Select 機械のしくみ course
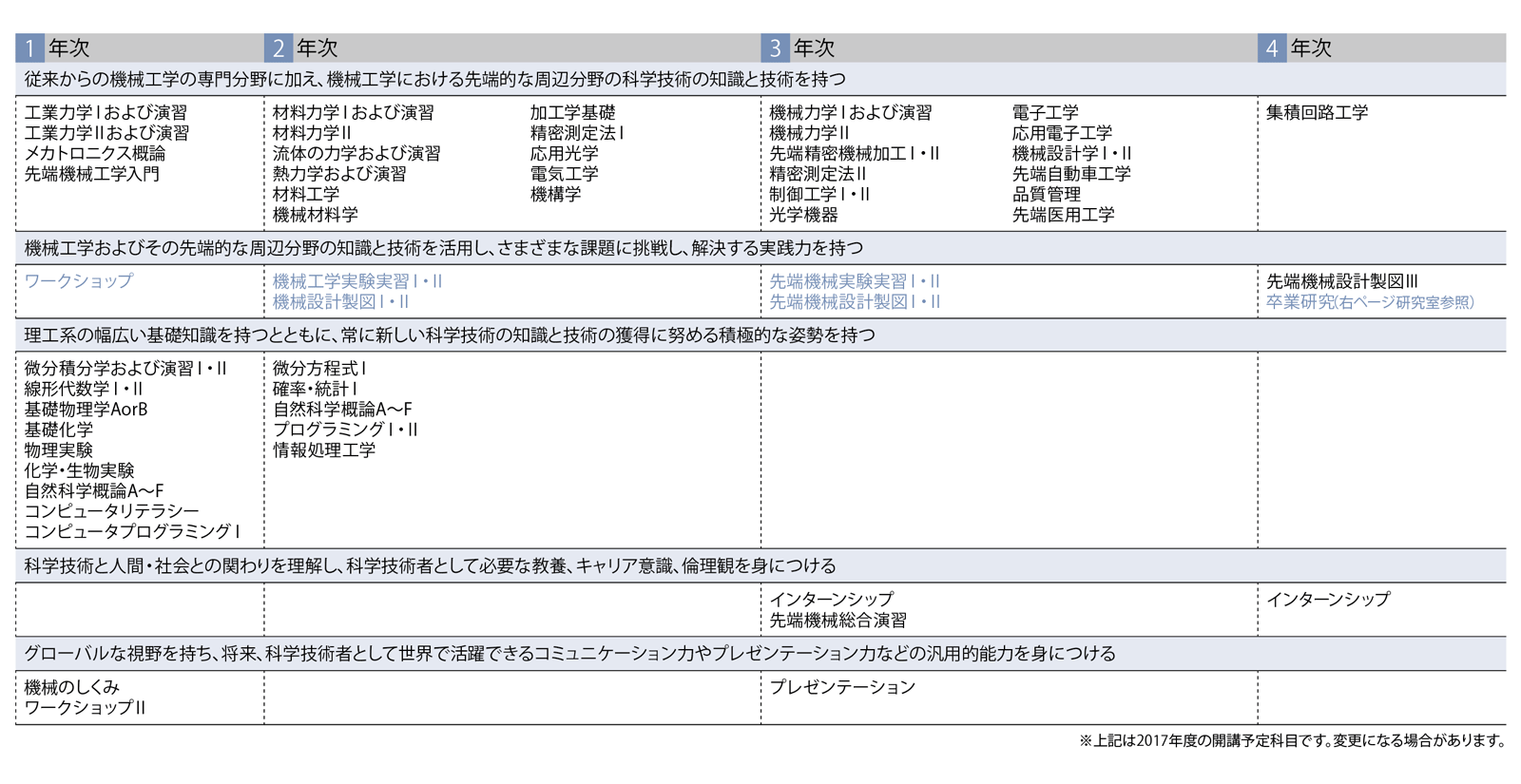The height and width of the screenshot is (784, 1521). click(72, 687)
